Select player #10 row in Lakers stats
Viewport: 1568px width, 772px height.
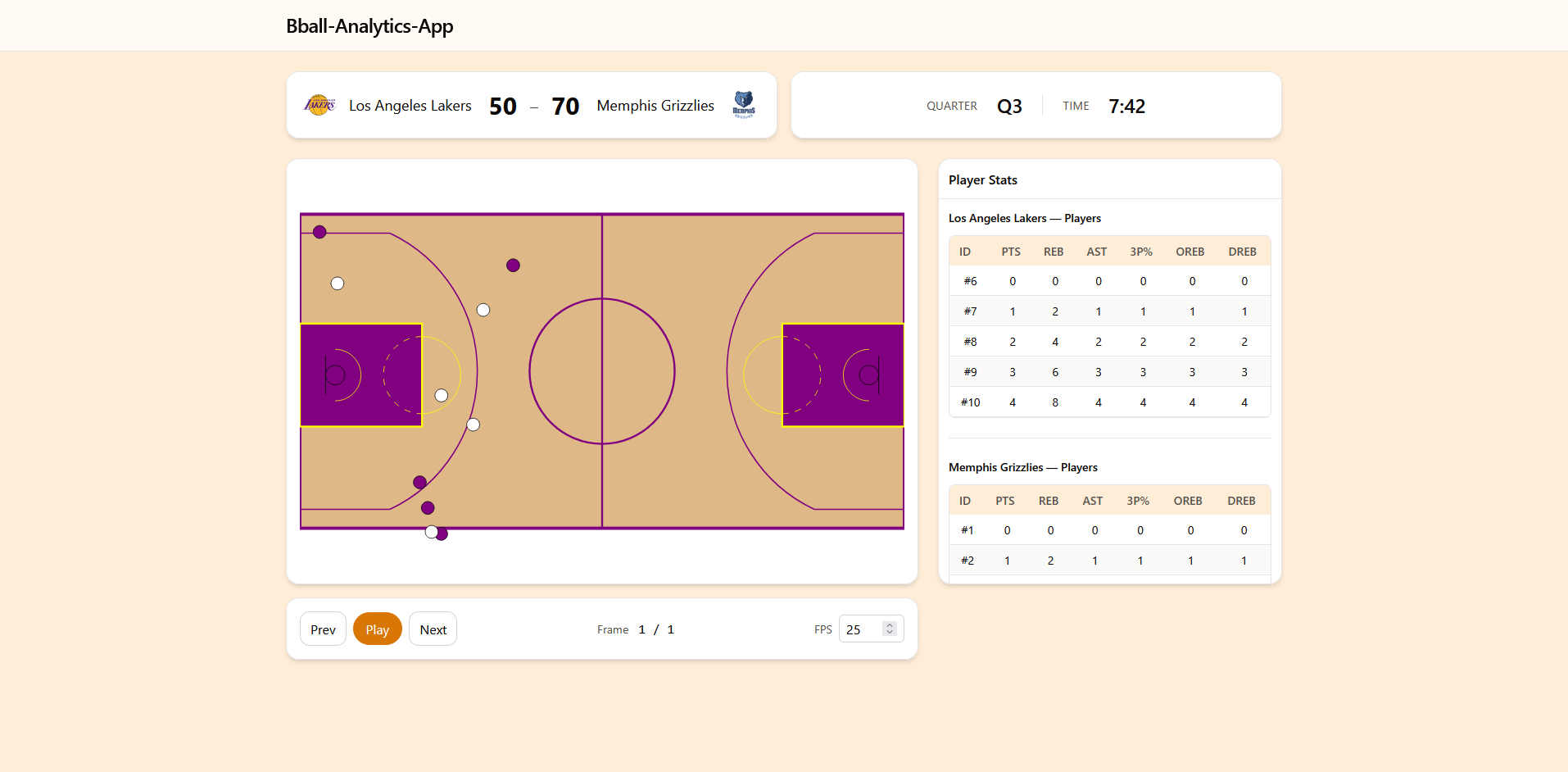click(x=1109, y=402)
